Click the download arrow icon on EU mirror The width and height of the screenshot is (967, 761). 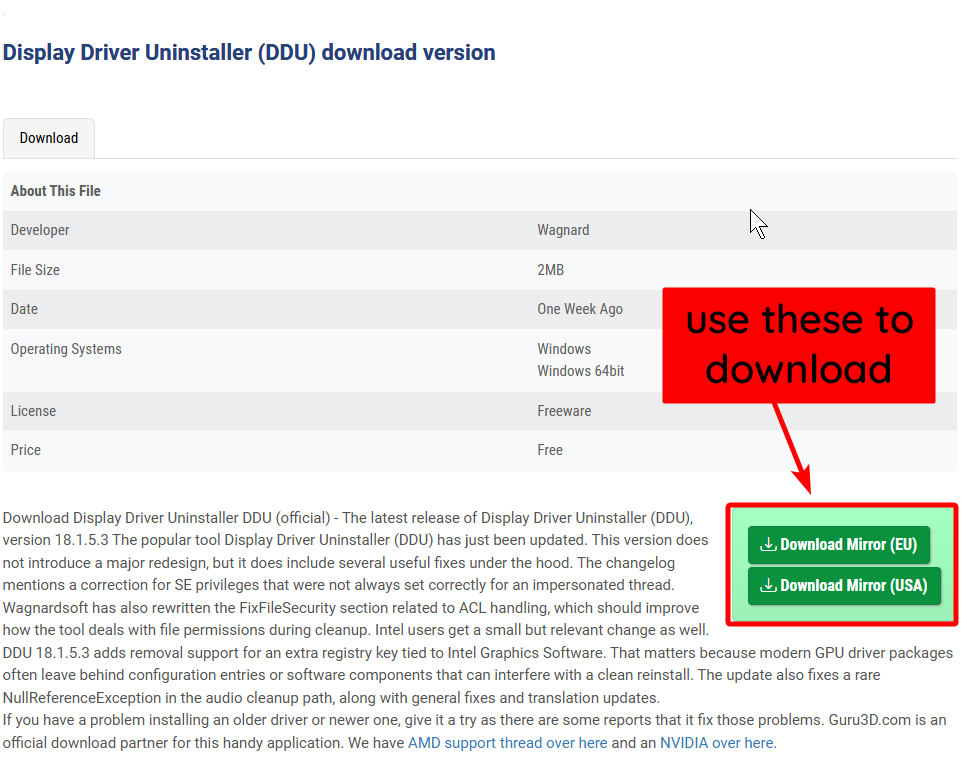click(x=768, y=545)
